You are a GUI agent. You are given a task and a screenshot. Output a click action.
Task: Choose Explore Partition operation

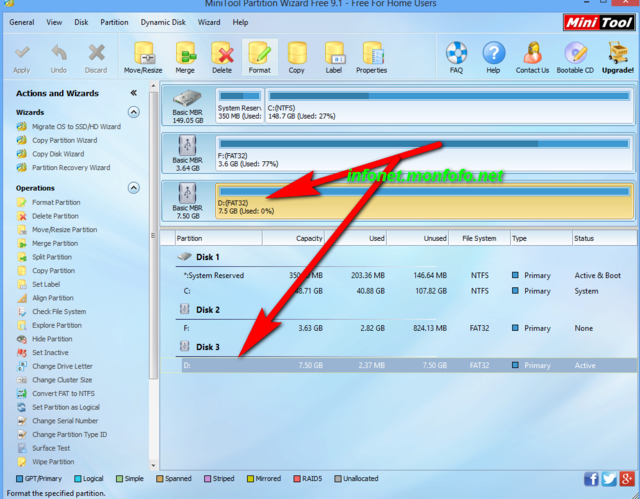pos(57,326)
